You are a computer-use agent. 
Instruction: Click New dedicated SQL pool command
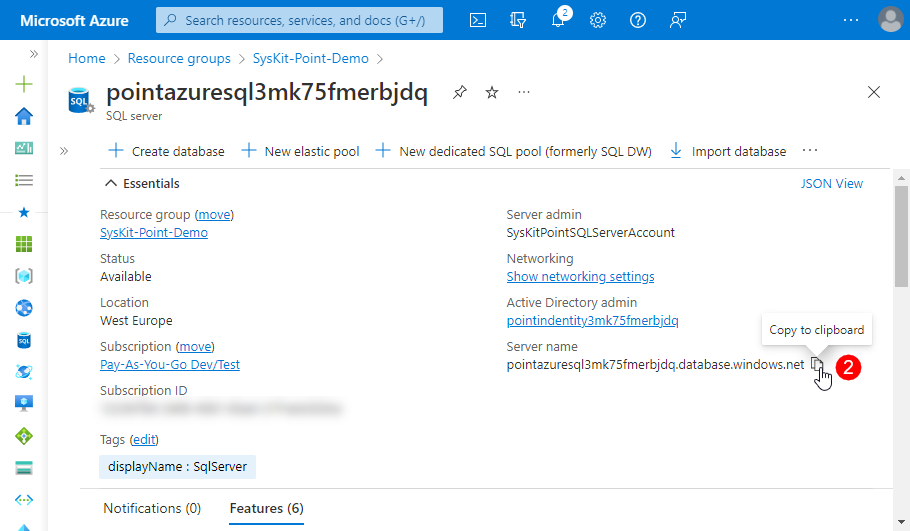[x=514, y=151]
